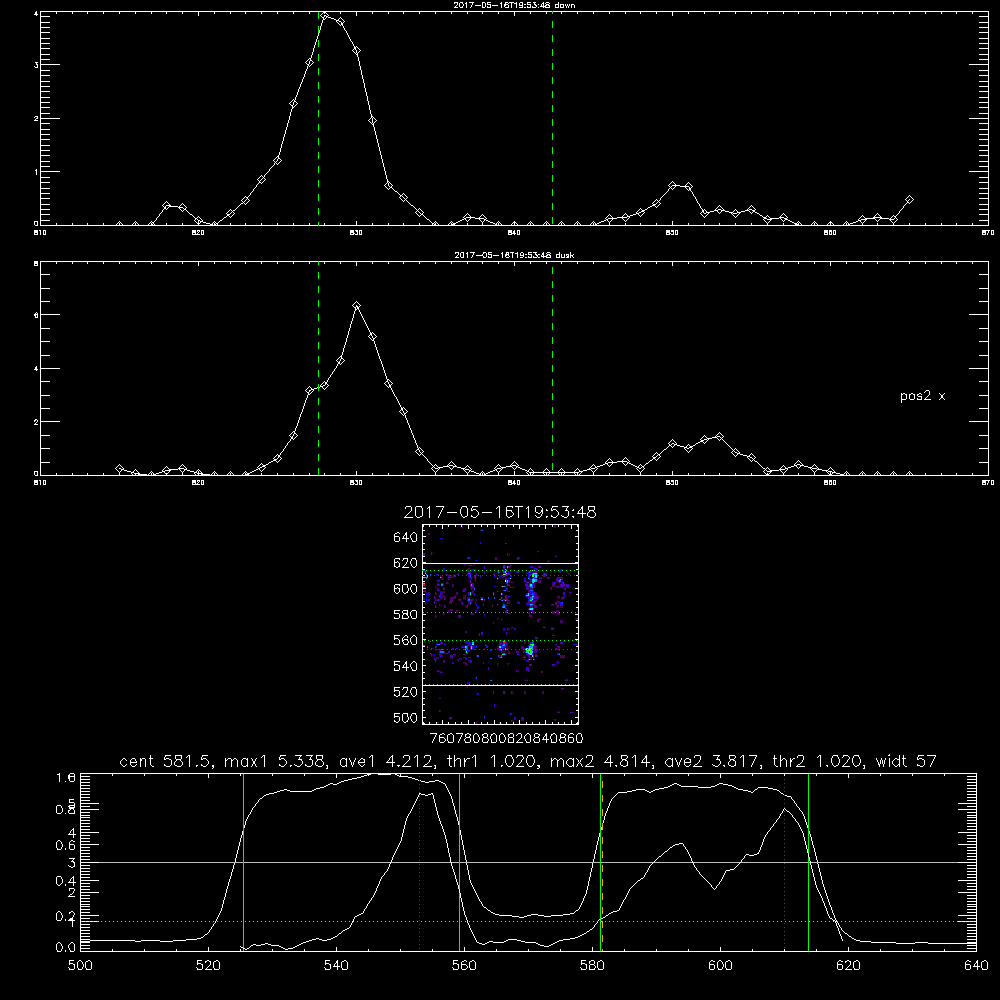Click the right green dashed line in dusk plot

552,368
